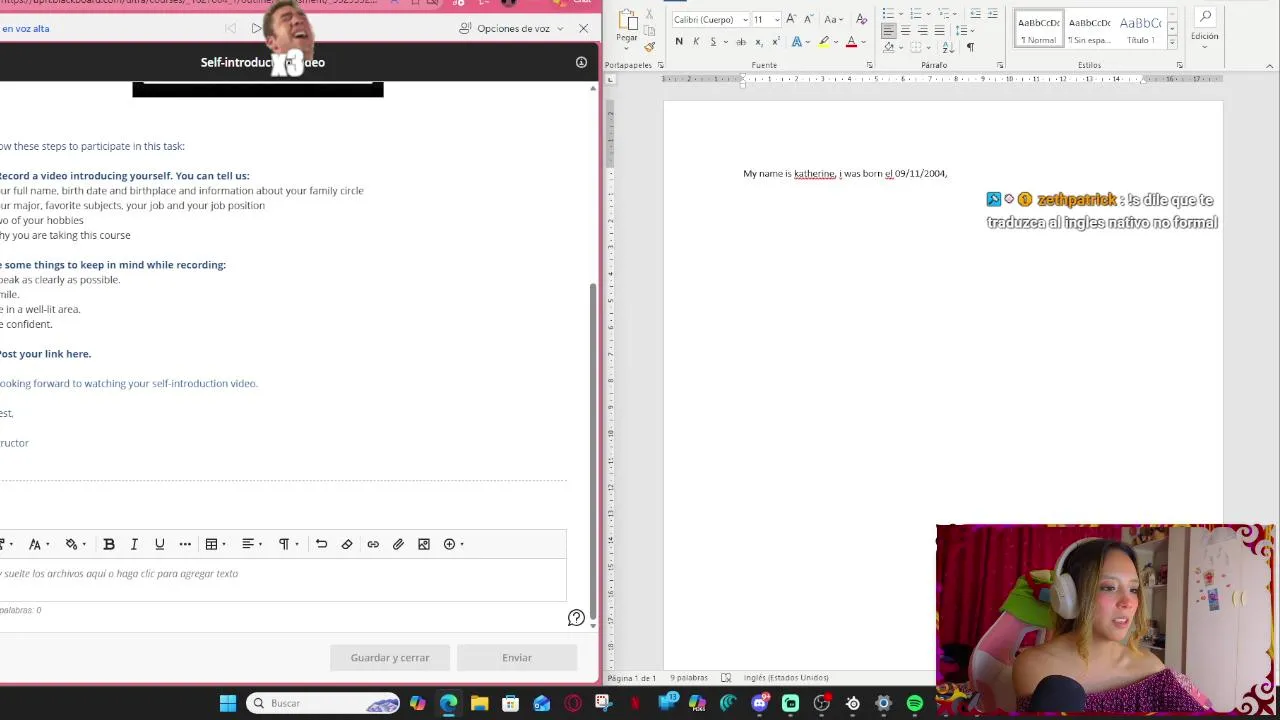Click the Enviar button
The image size is (1280, 720).
point(517,658)
